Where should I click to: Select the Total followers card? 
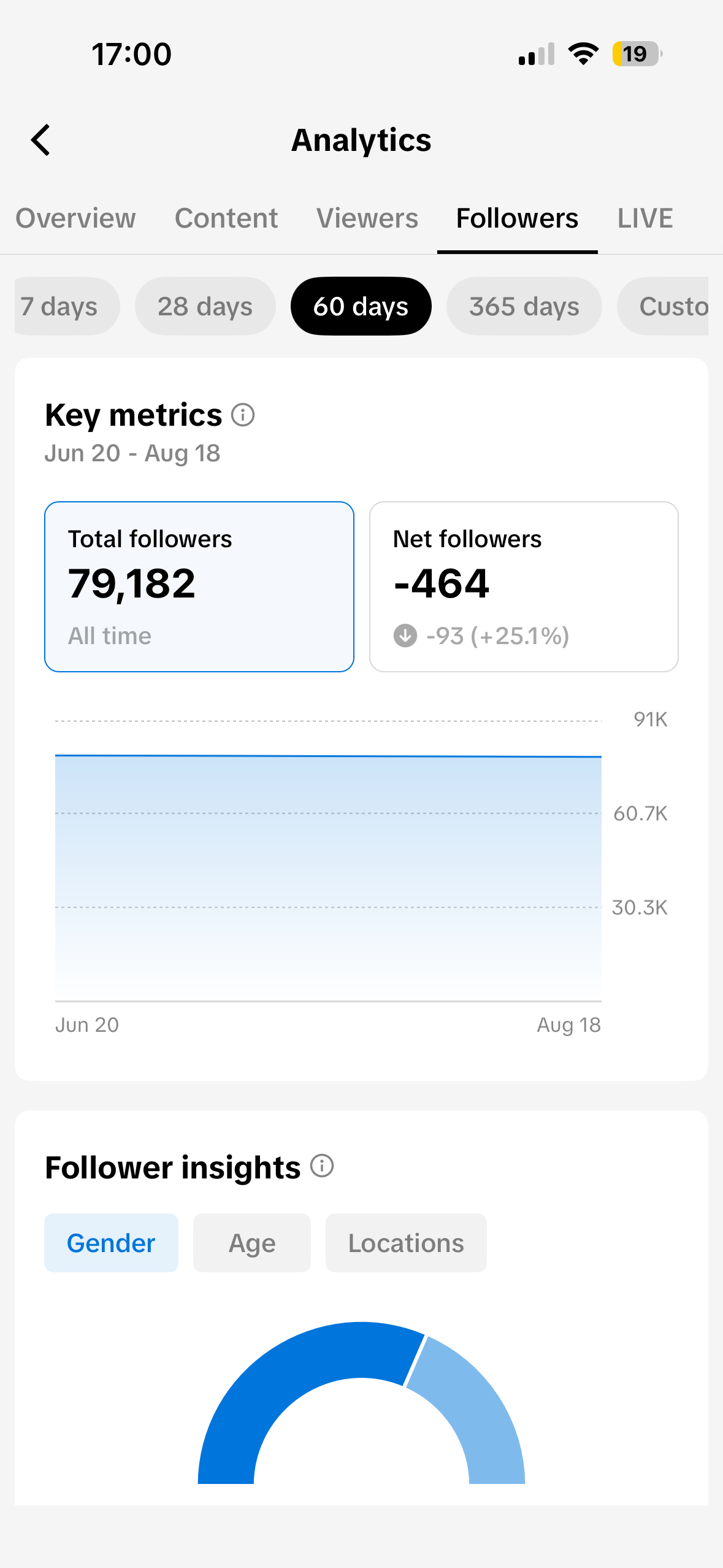click(199, 586)
